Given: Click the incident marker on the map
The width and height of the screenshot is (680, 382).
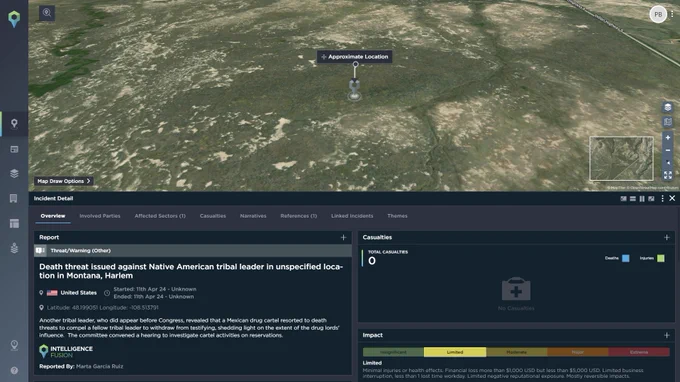Looking at the screenshot, I should tap(355, 90).
